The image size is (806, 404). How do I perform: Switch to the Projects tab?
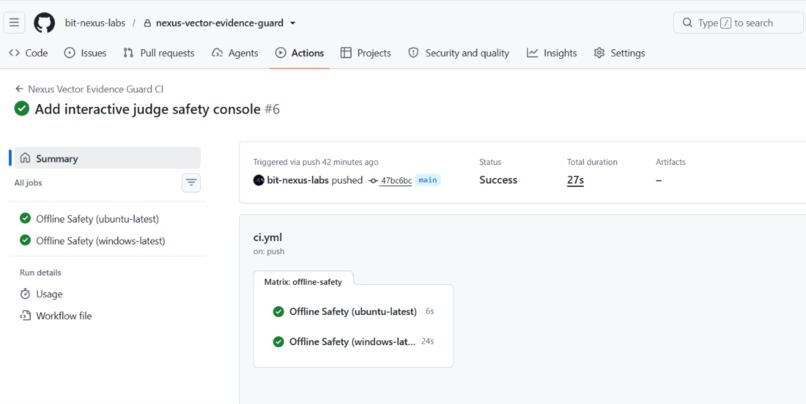pyautogui.click(x=365, y=53)
